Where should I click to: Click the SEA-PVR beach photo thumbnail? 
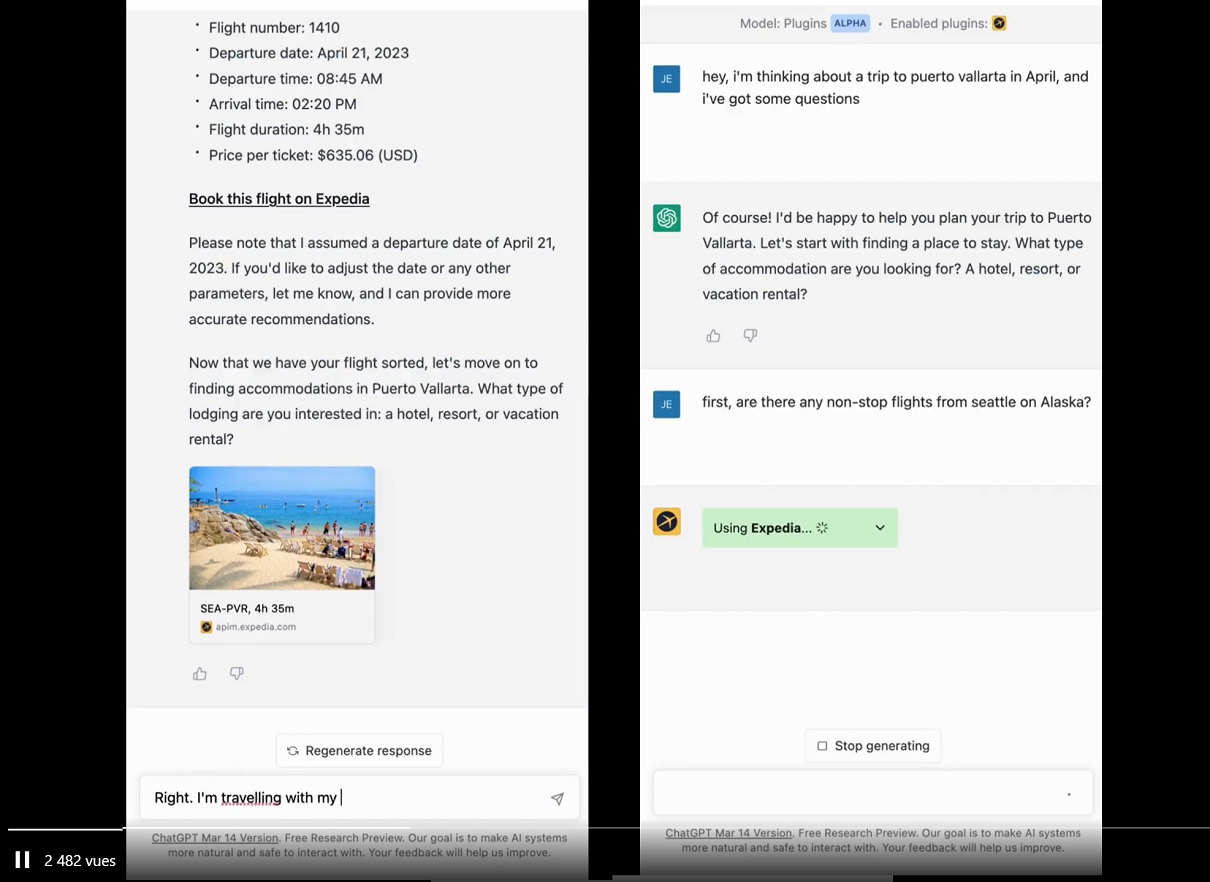tap(282, 528)
